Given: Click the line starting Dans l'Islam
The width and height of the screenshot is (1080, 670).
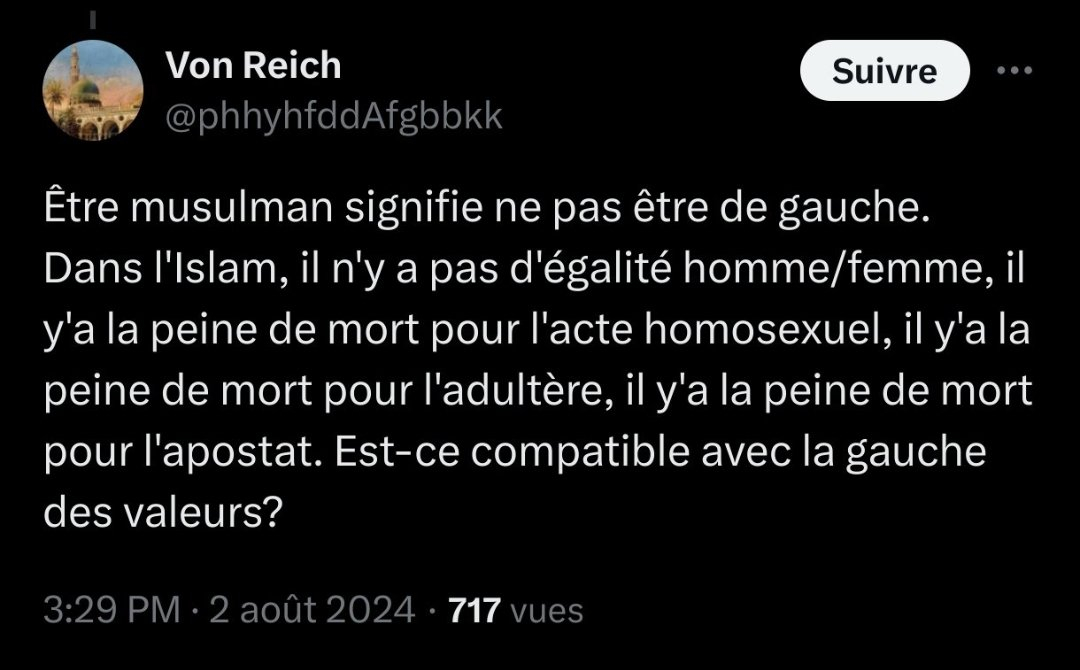Looking at the screenshot, I should [x=534, y=269].
